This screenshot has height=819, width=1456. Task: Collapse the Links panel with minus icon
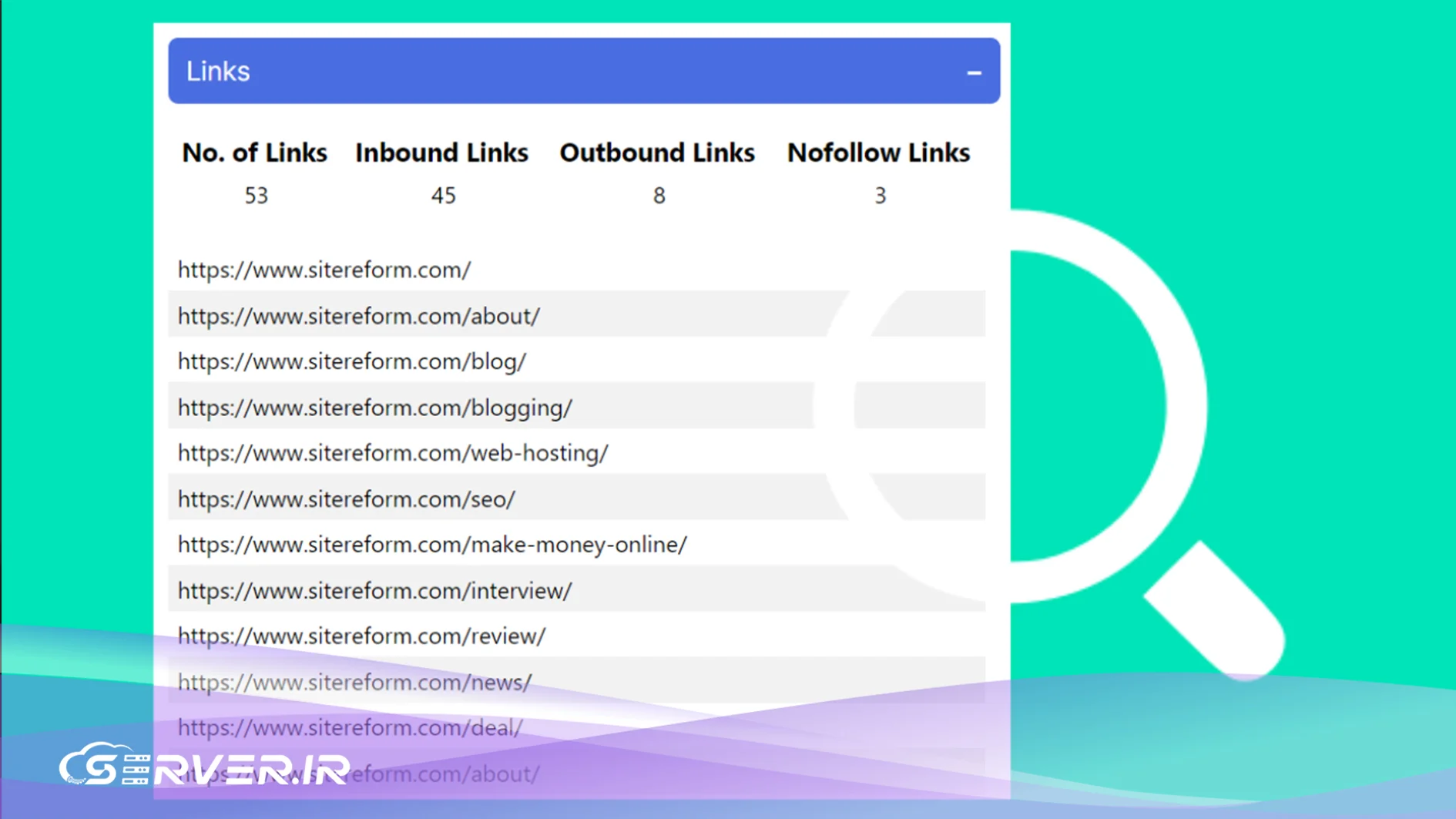coord(974,73)
